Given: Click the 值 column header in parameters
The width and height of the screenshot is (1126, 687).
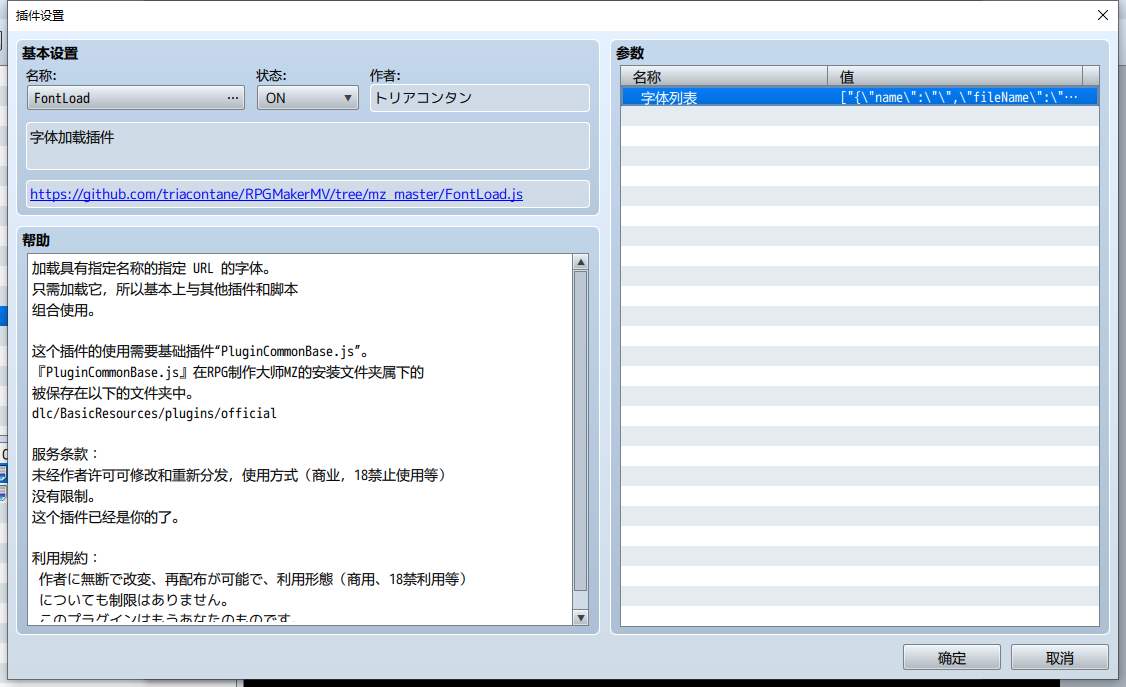Looking at the screenshot, I should click(x=955, y=76).
